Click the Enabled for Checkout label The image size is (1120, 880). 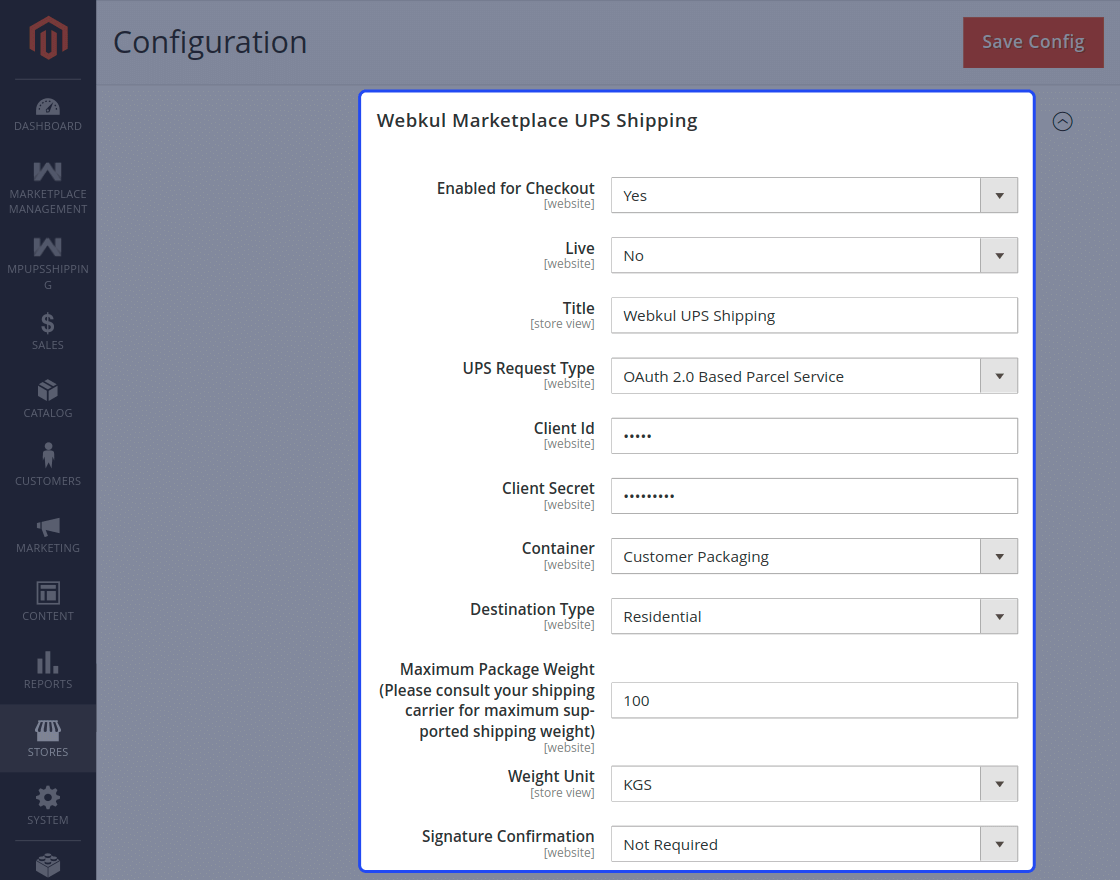(x=516, y=188)
